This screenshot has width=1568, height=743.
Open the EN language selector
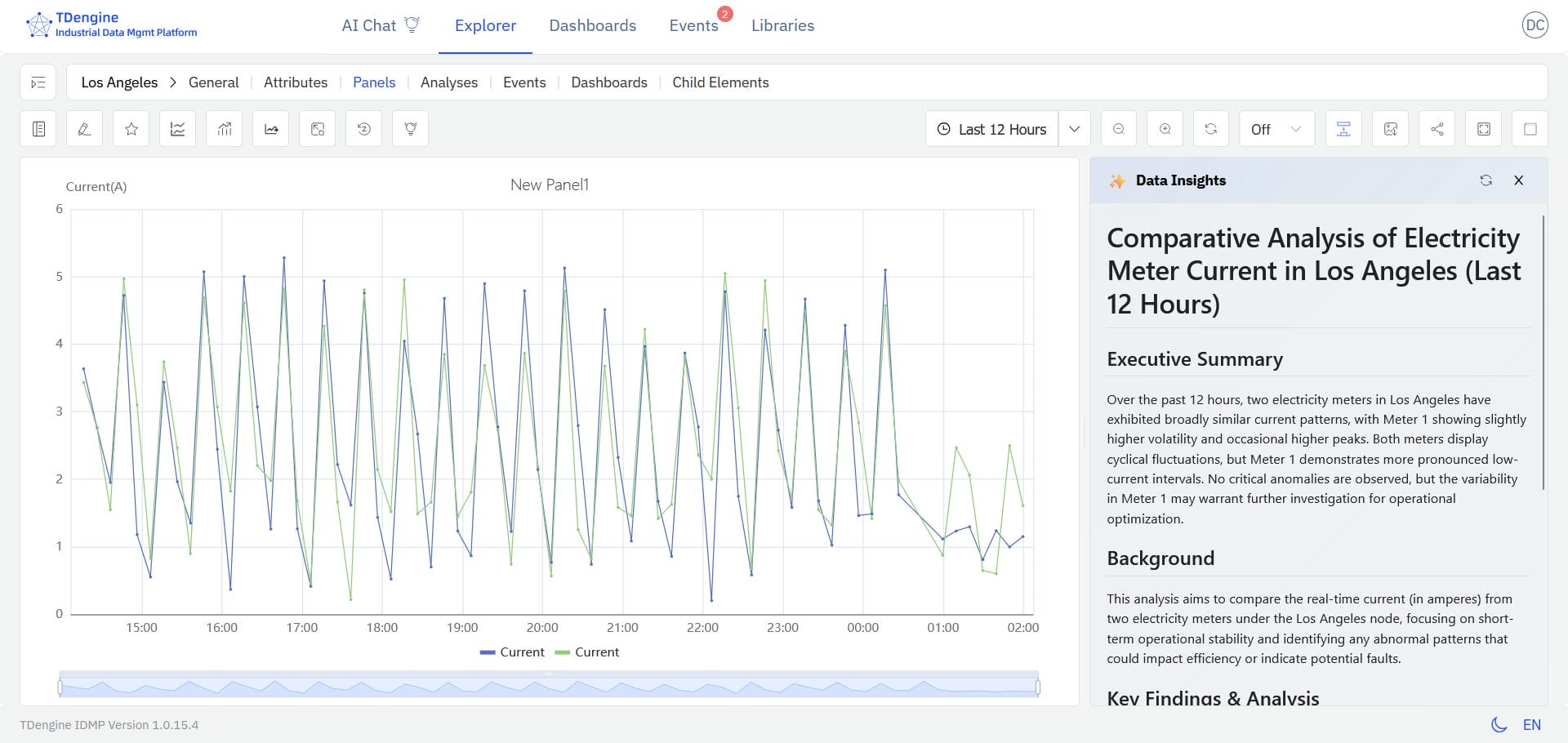[1532, 724]
